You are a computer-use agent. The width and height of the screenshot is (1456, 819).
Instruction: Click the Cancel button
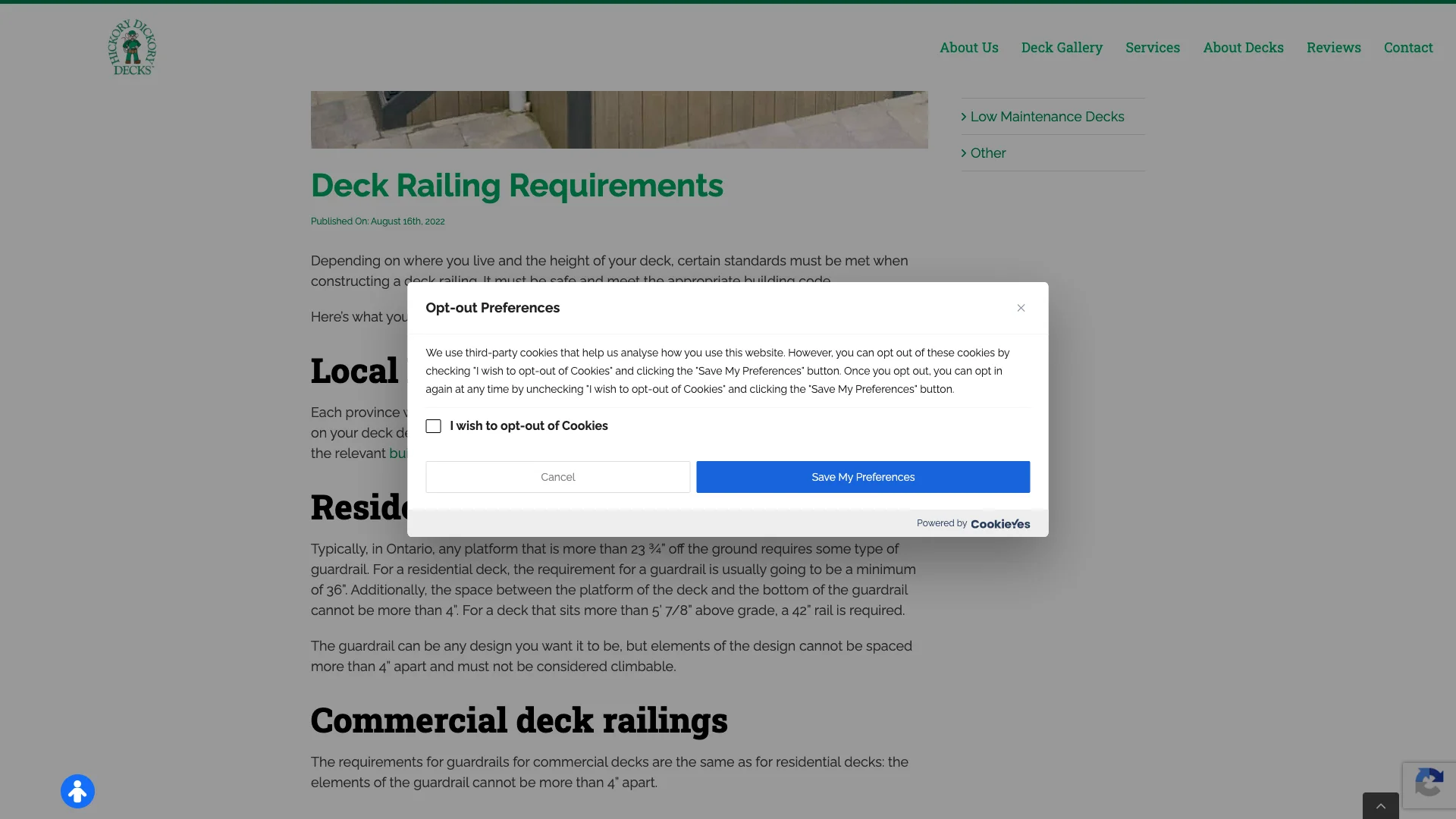coord(557,476)
